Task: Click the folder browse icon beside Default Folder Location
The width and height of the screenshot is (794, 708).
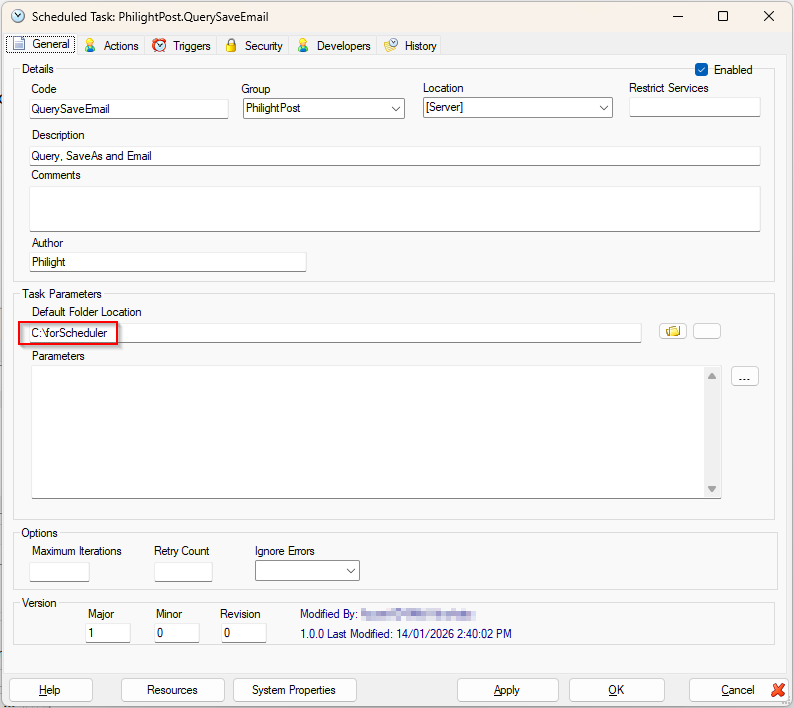Action: tap(672, 331)
